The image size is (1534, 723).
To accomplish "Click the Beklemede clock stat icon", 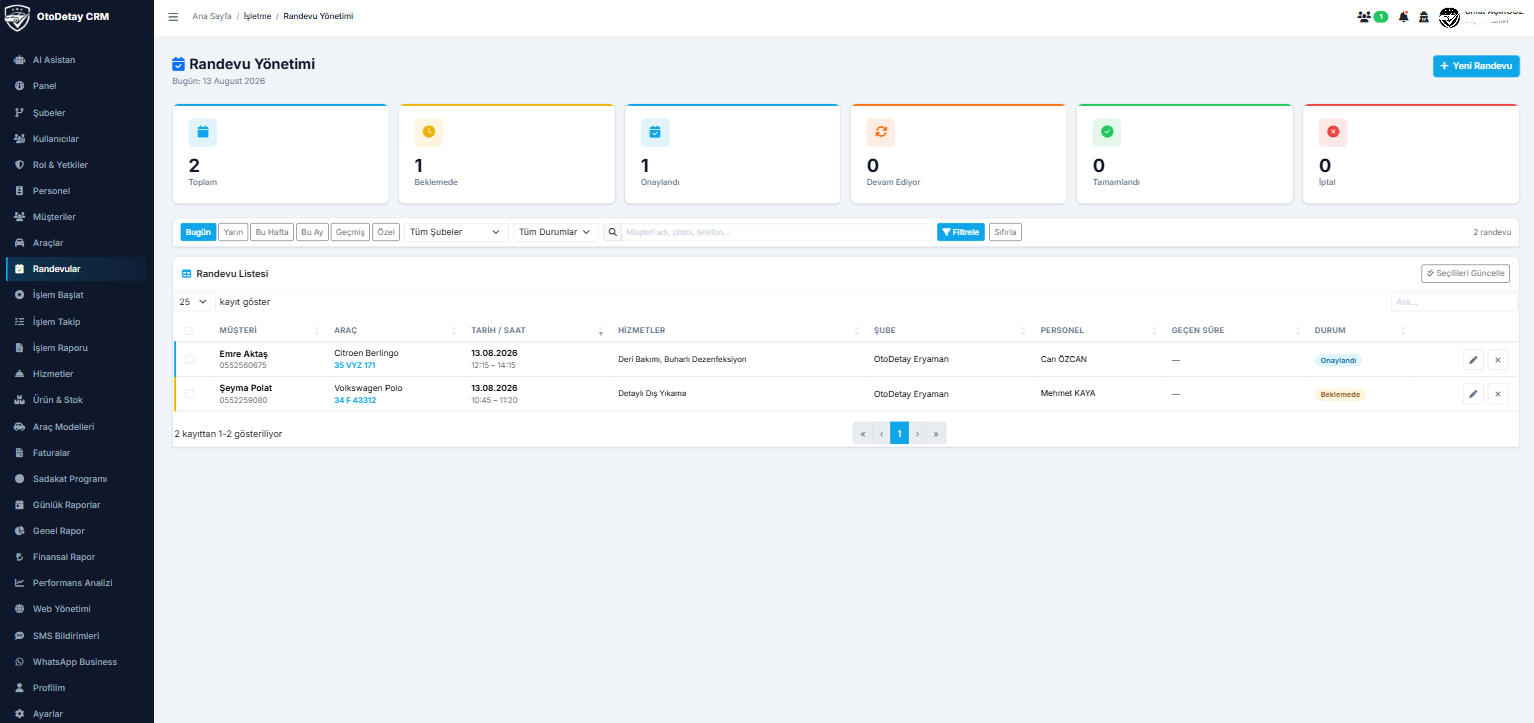I will click(429, 132).
